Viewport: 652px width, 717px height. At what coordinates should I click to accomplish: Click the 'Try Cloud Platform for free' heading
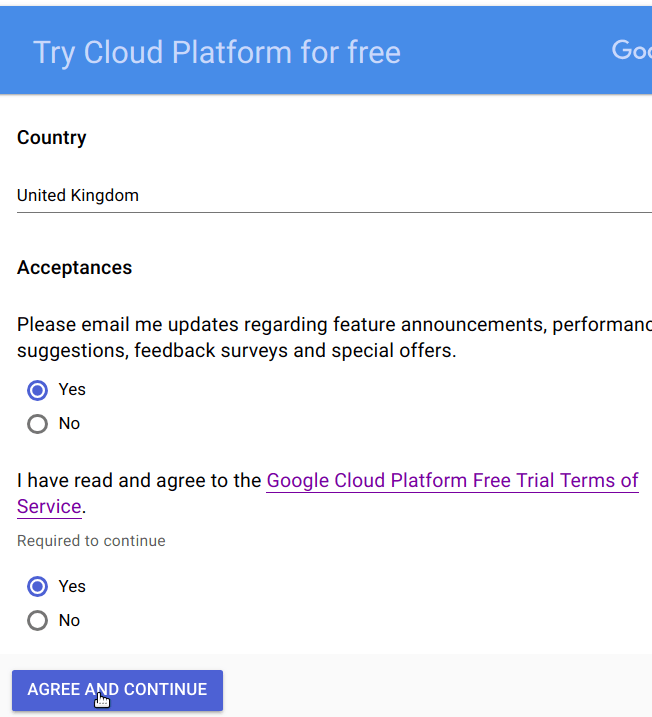217,52
